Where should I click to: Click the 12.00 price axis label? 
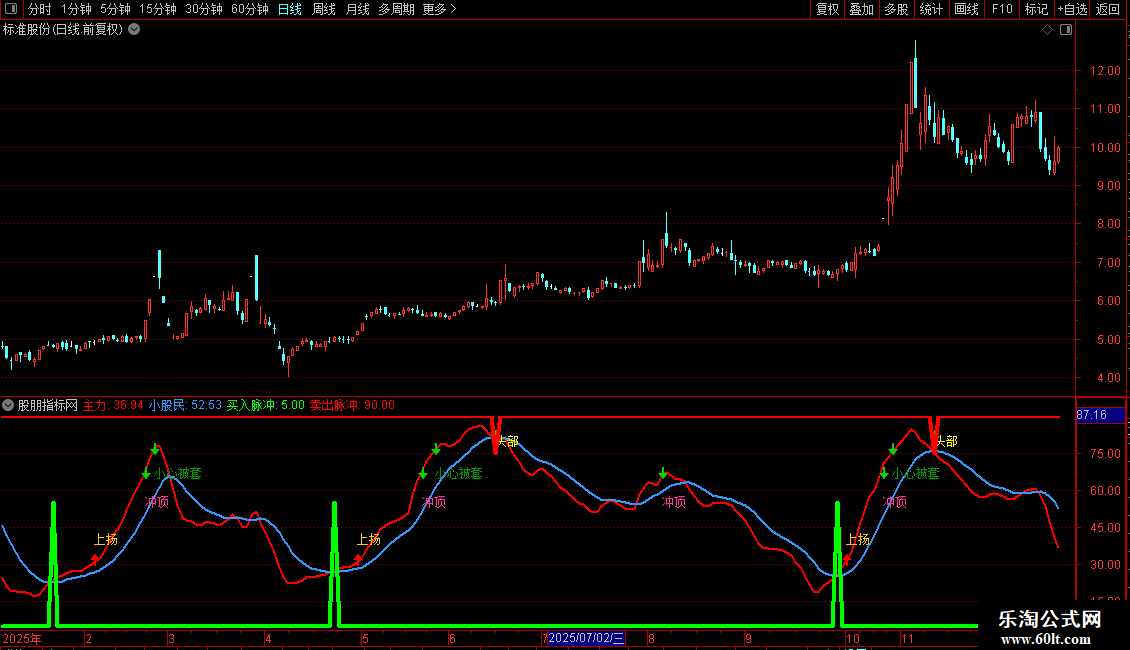point(1105,71)
